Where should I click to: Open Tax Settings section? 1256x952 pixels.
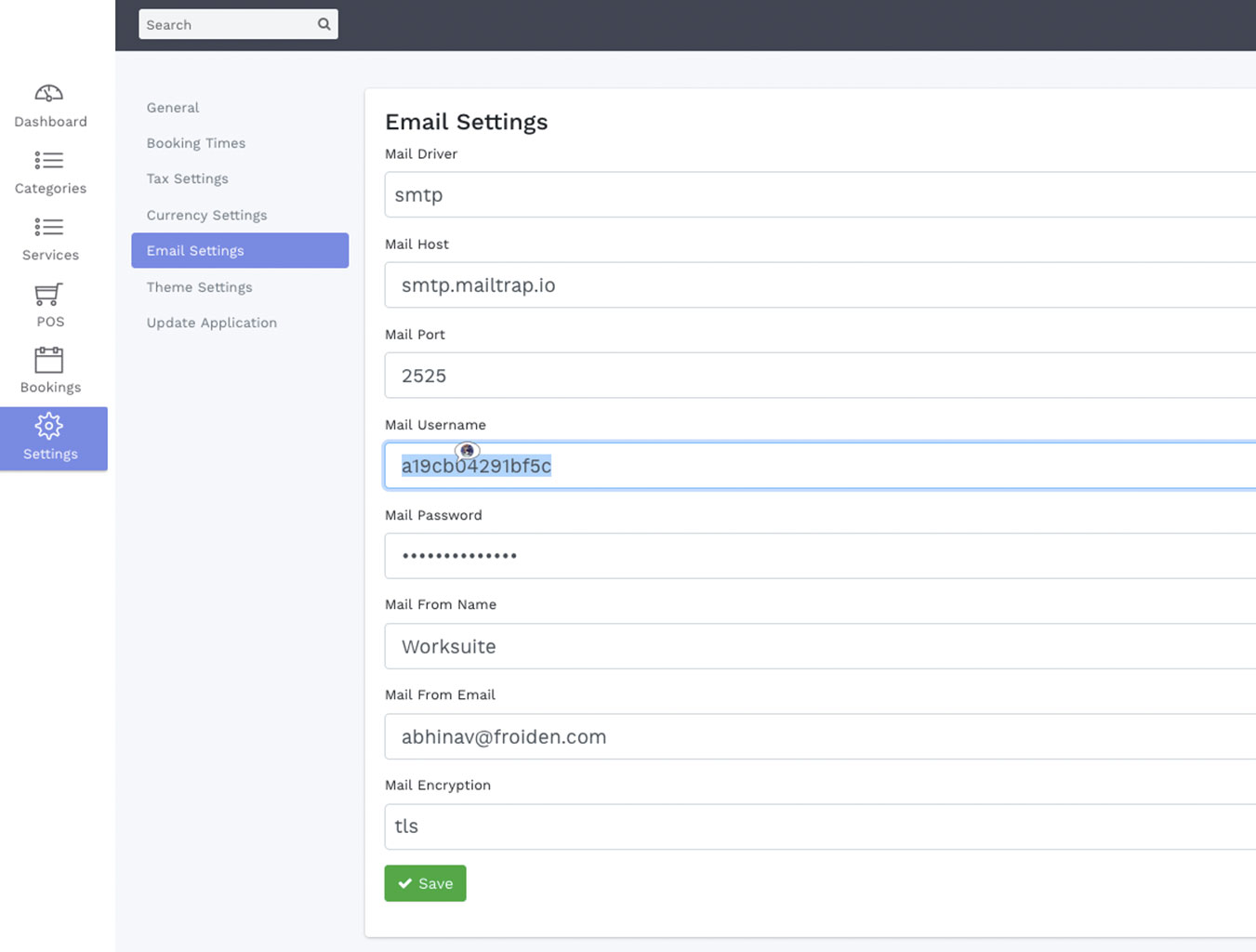coord(188,178)
